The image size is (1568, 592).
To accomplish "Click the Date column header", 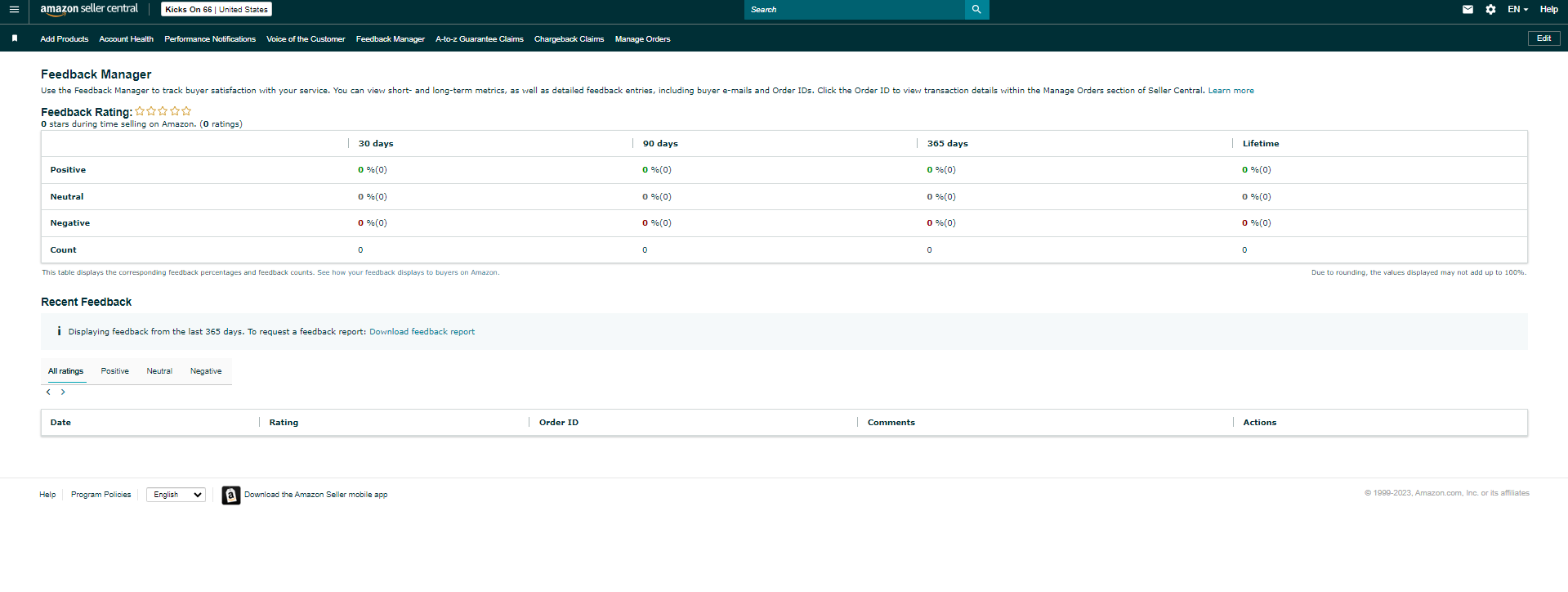I will click(x=60, y=423).
